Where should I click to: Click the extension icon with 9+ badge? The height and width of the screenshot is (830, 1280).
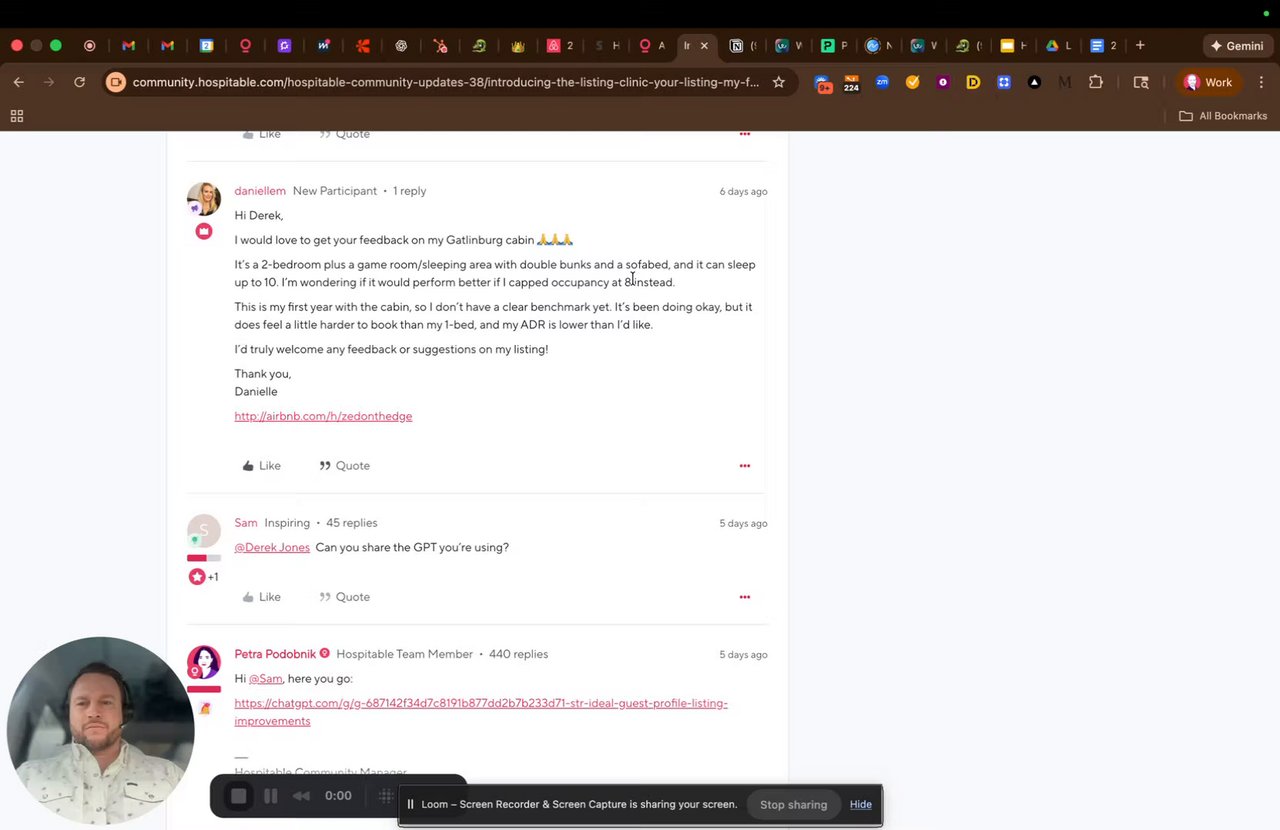(x=824, y=83)
